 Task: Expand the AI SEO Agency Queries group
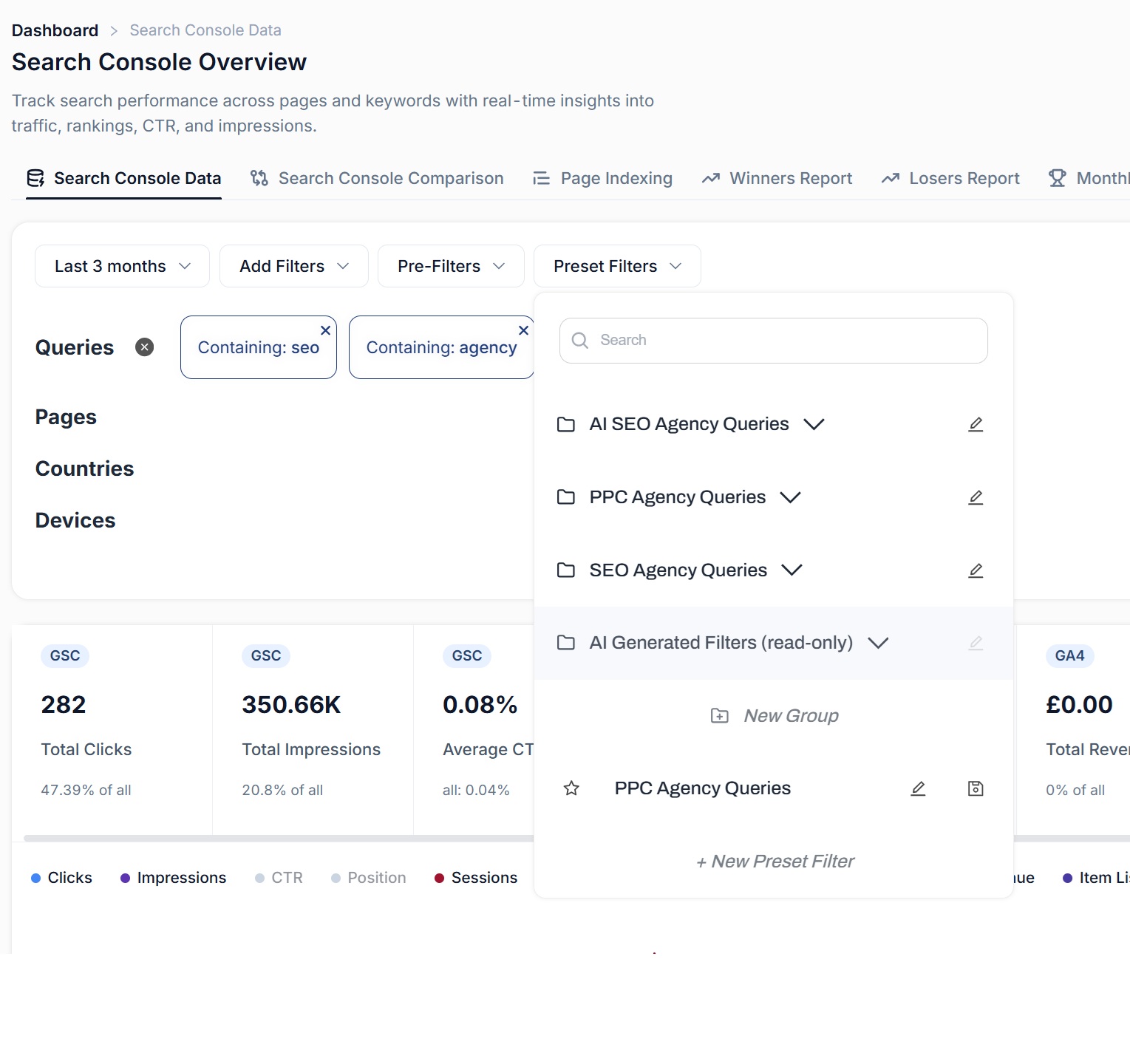pos(814,424)
